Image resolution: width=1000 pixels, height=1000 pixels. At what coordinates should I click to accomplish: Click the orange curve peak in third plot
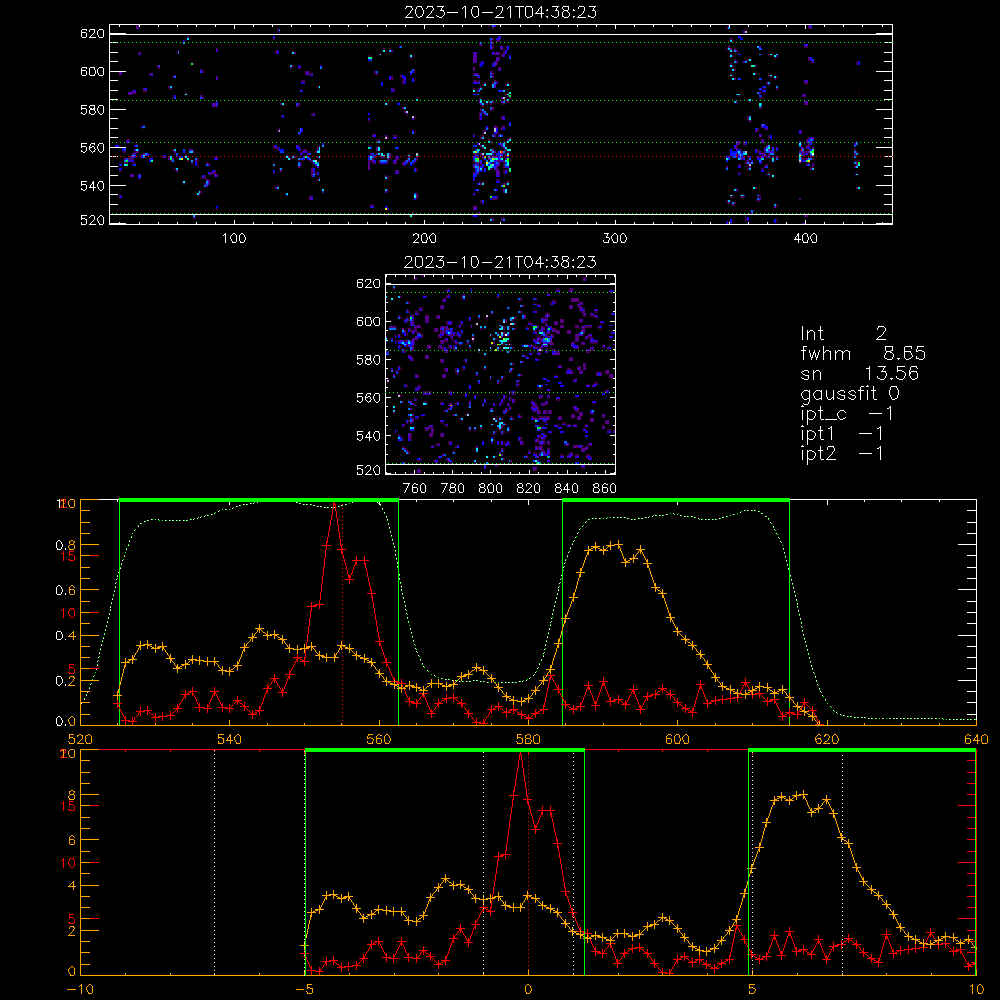click(x=617, y=544)
